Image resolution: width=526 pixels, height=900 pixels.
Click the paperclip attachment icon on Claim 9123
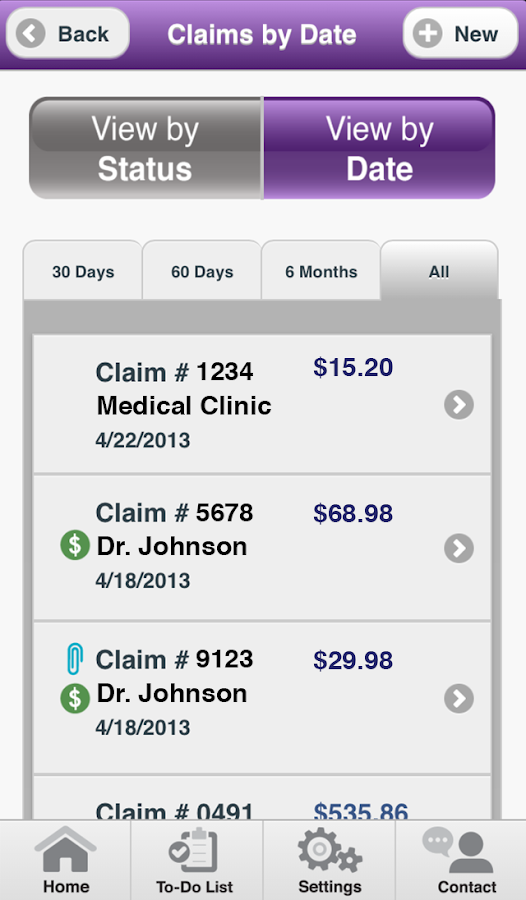tap(75, 658)
